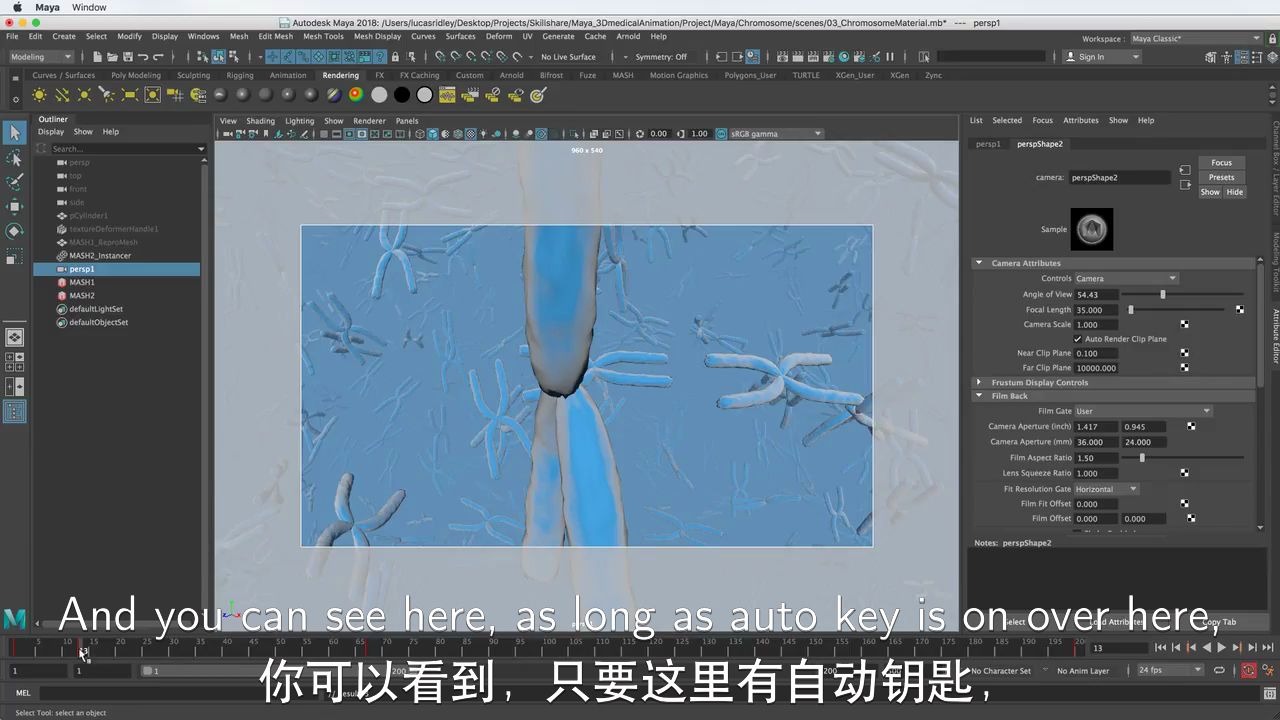Assign the white Lambert material shelf swatch
The image size is (1280, 720).
[x=379, y=95]
